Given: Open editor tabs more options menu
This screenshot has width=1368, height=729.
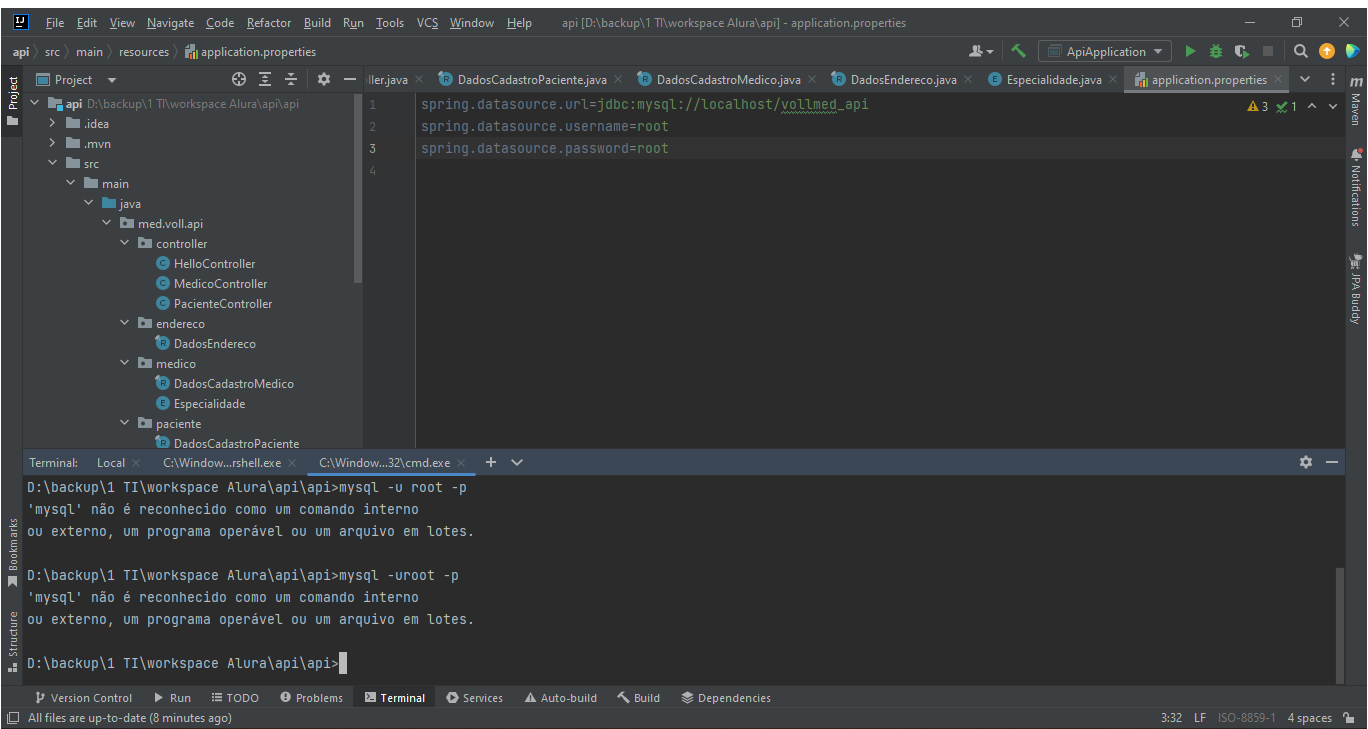Looking at the screenshot, I should (x=1332, y=79).
